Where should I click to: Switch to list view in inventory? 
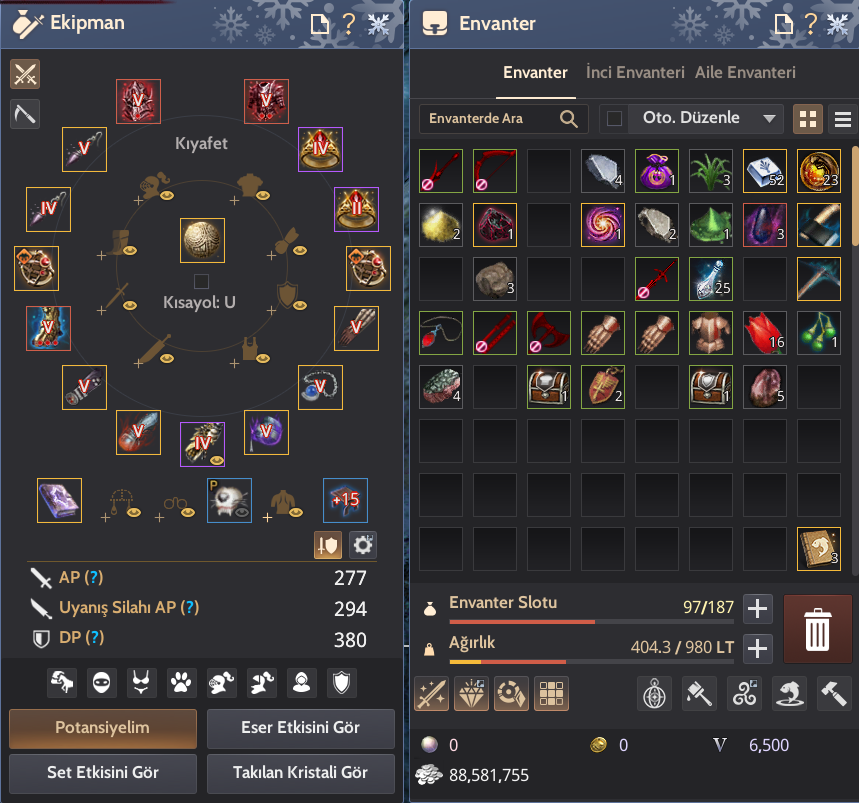coord(843,119)
